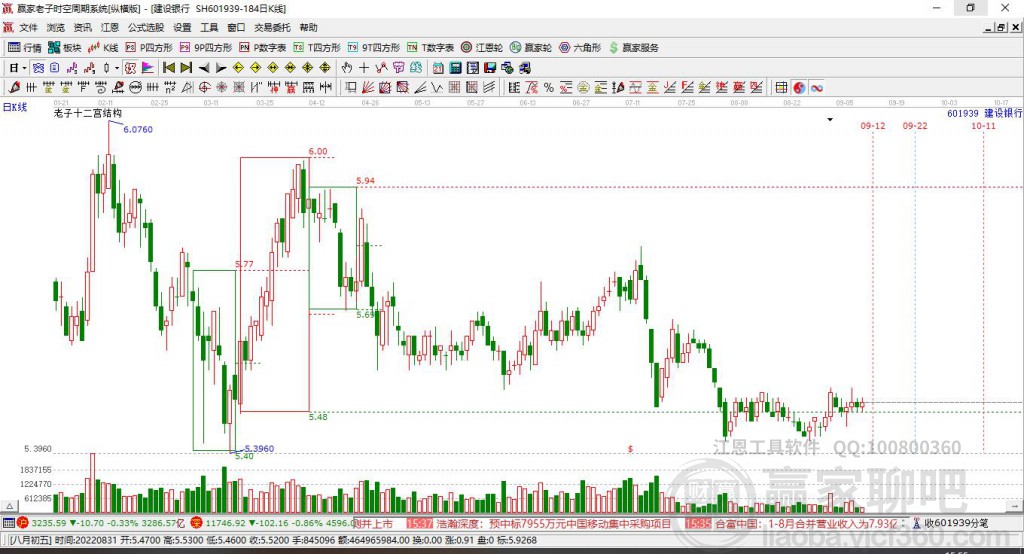This screenshot has height=554, width=1024.
Task: Open the 赢家轮 tool
Action: (531, 48)
